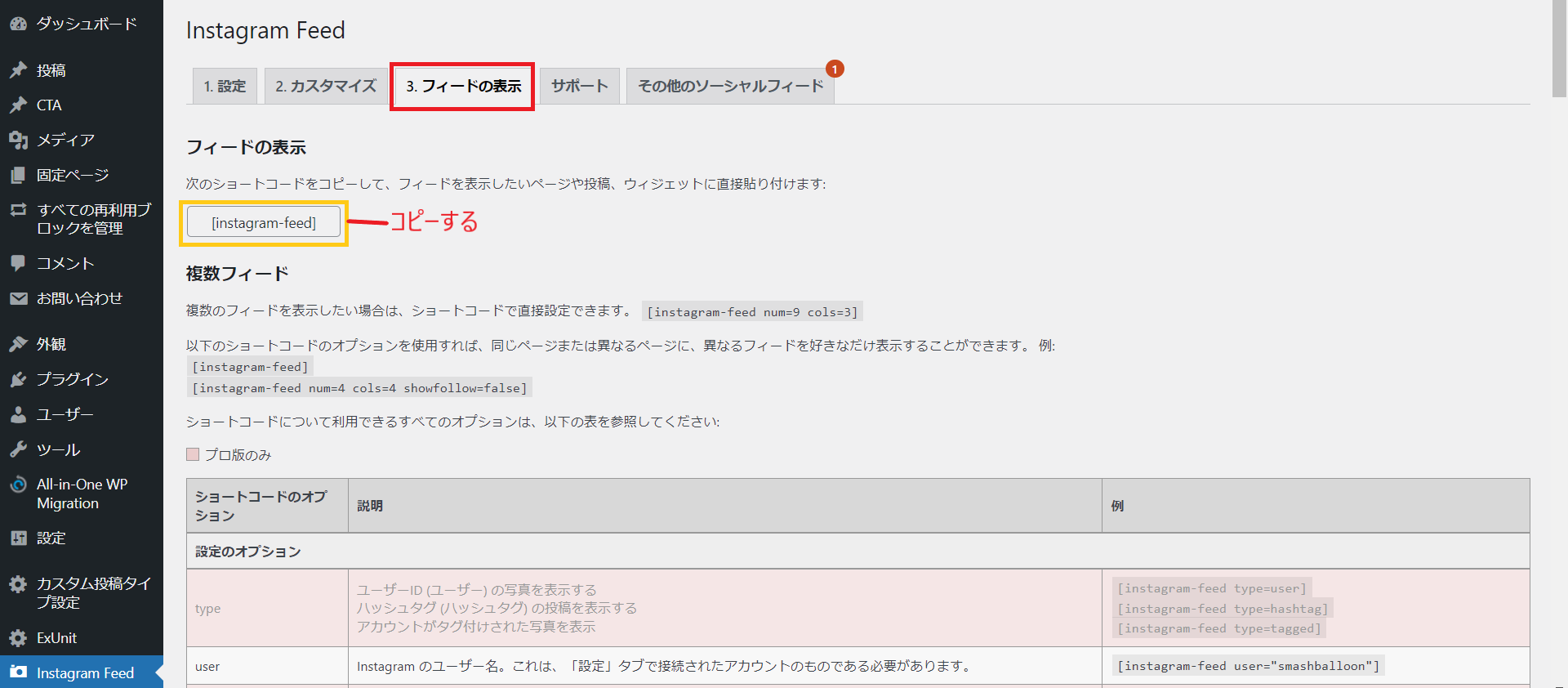Click the settings sliders icon beside 設定
Screen dimensions: 1568x688
18,538
